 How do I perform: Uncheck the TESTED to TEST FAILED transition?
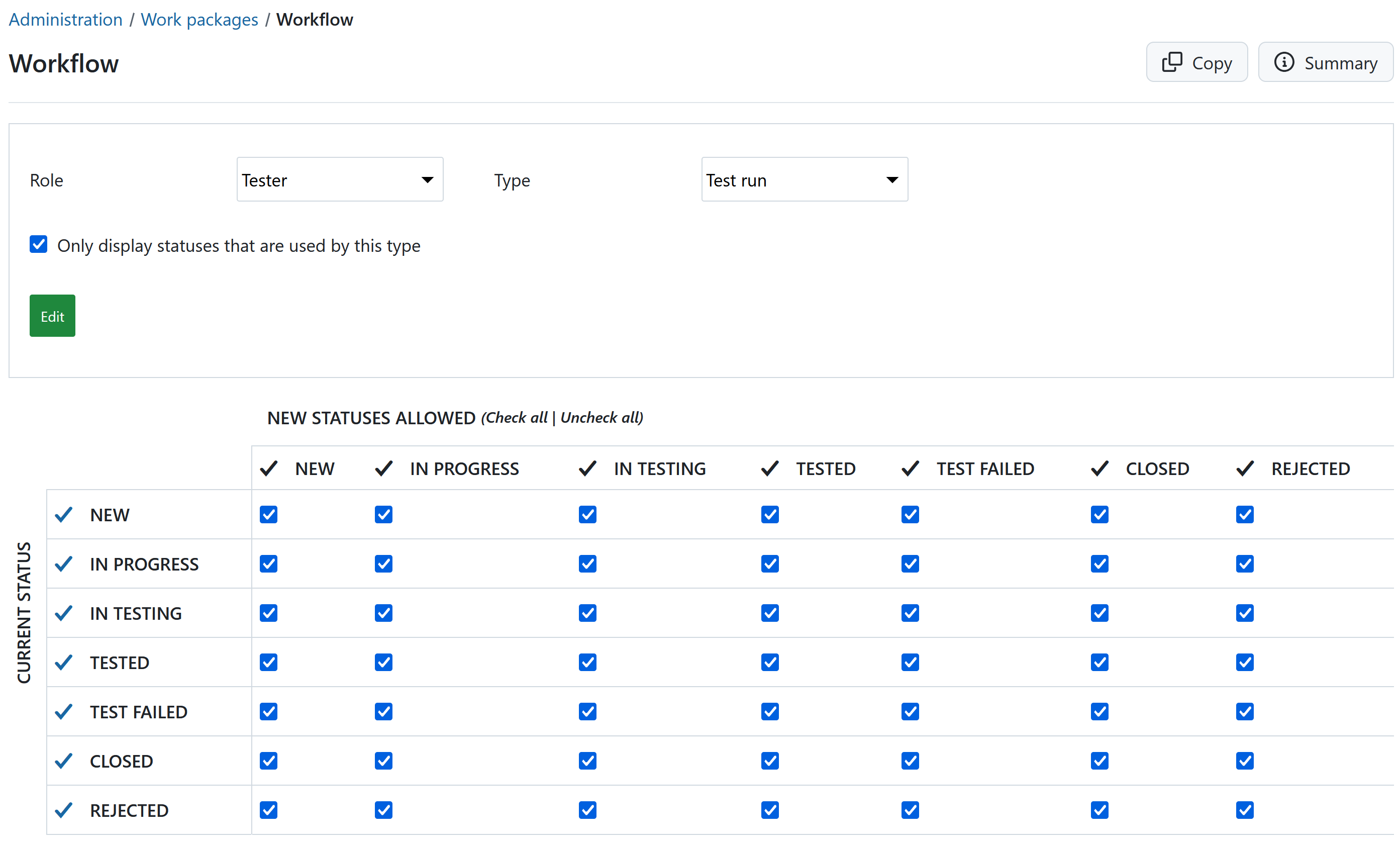pos(909,662)
